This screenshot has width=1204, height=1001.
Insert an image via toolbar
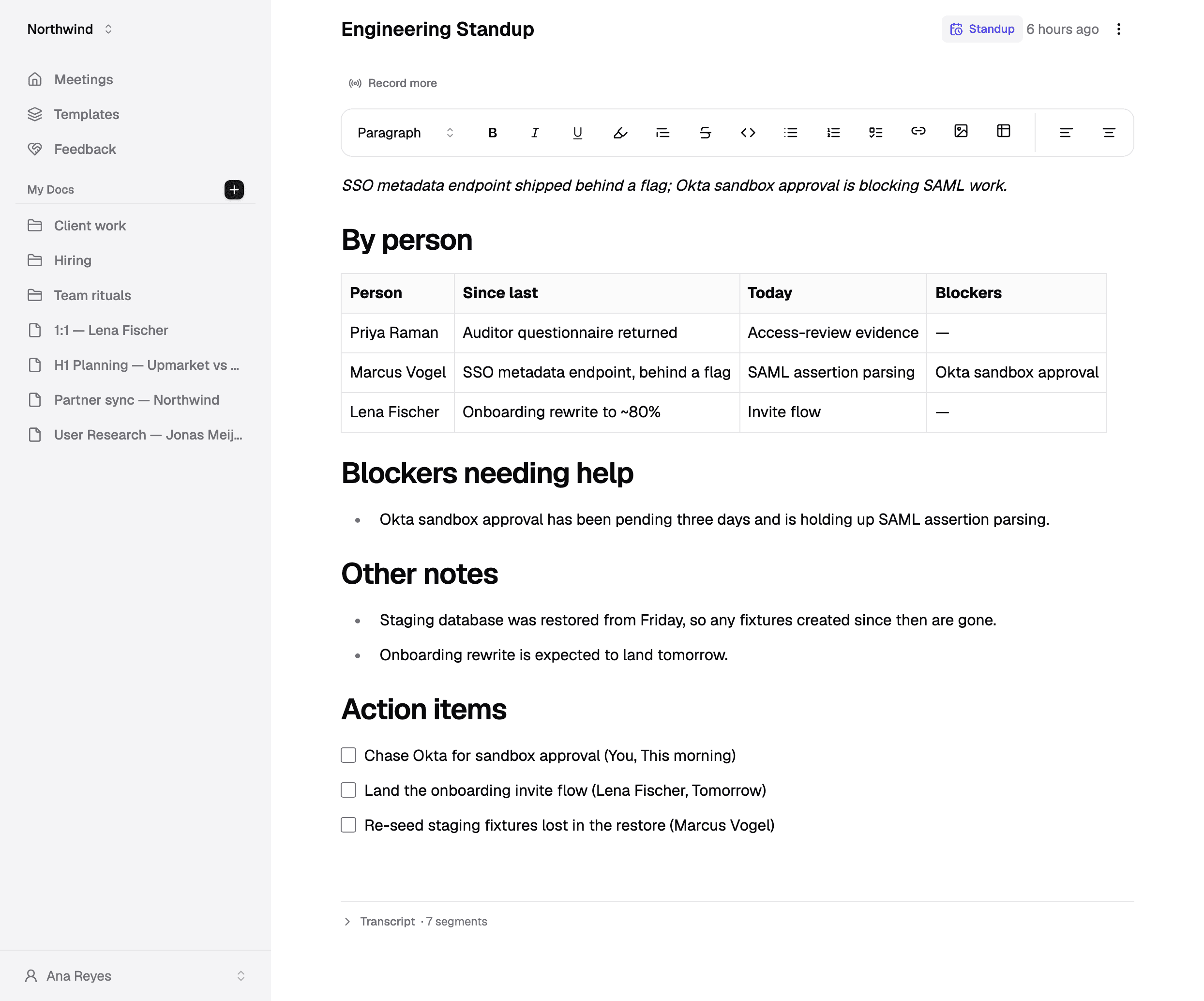(x=961, y=131)
